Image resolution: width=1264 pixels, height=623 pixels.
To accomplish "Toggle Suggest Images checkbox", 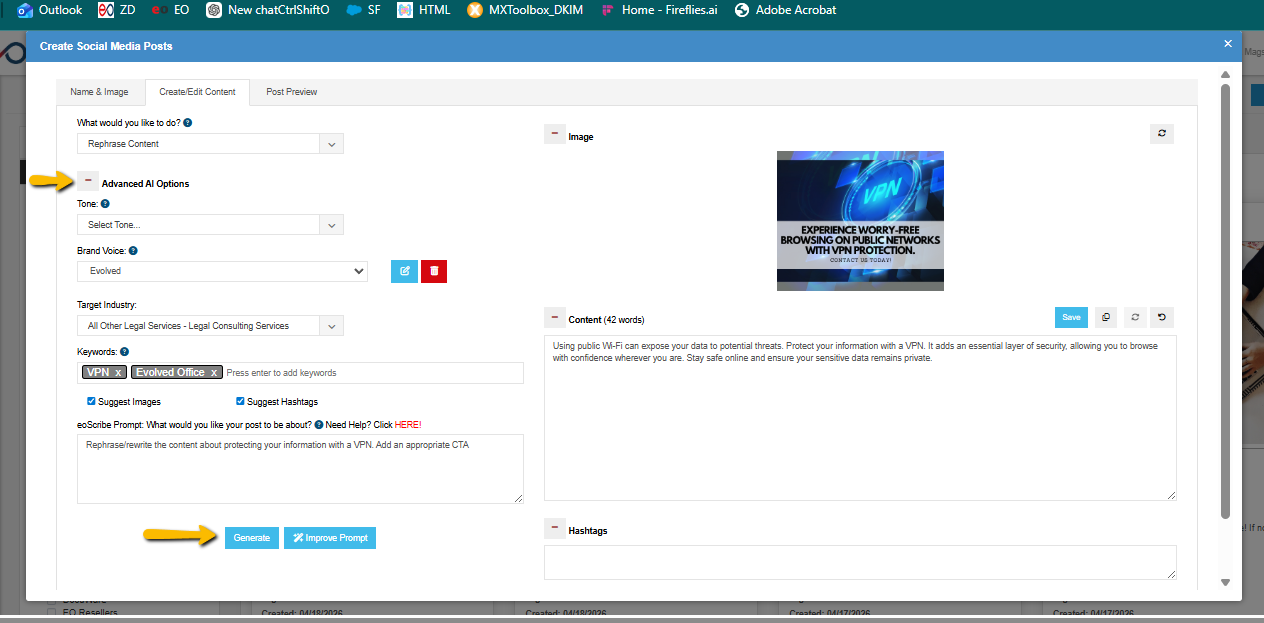I will pyautogui.click(x=91, y=401).
